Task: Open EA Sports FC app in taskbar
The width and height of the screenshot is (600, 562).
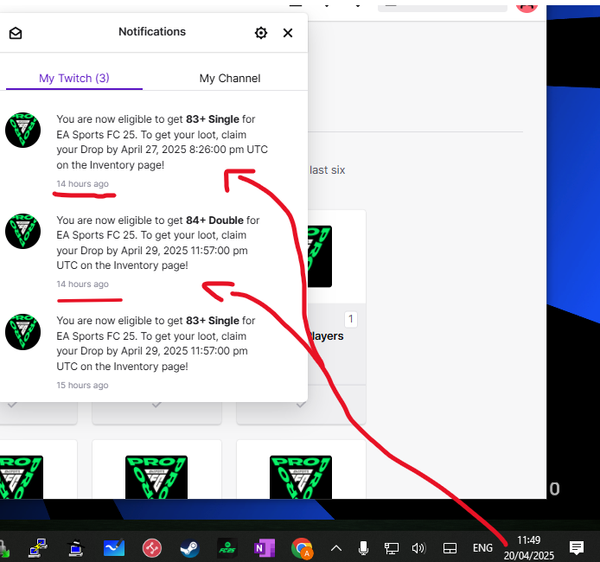Action: click(226, 548)
